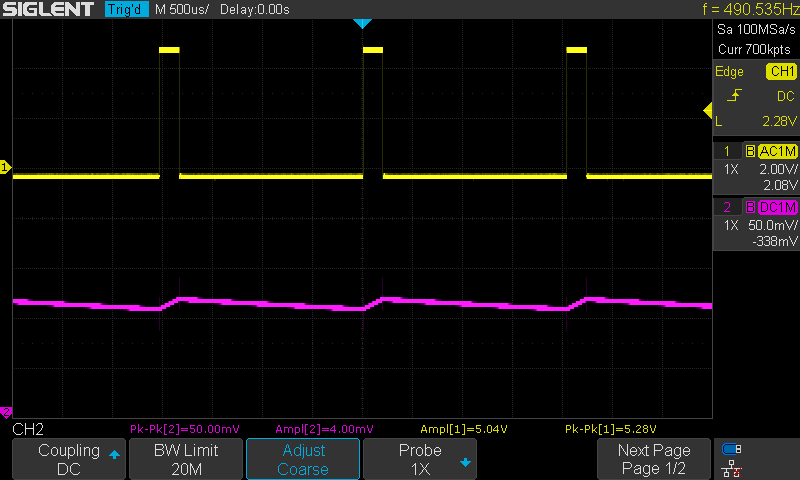800x480 pixels.
Task: Click the CH1 trigger source badge
Action: click(782, 71)
